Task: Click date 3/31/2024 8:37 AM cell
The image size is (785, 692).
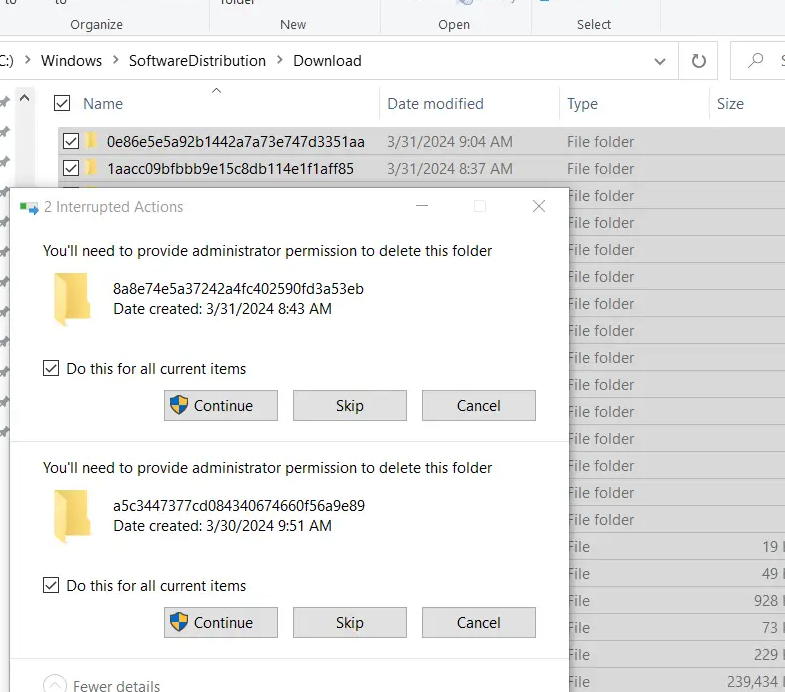Action: [450, 169]
